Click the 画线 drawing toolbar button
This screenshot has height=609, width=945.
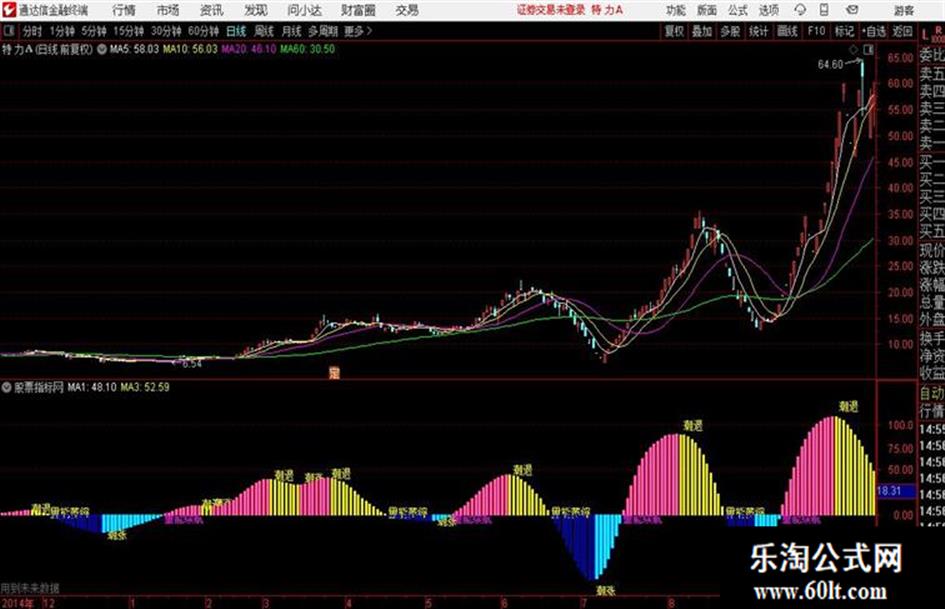point(787,31)
